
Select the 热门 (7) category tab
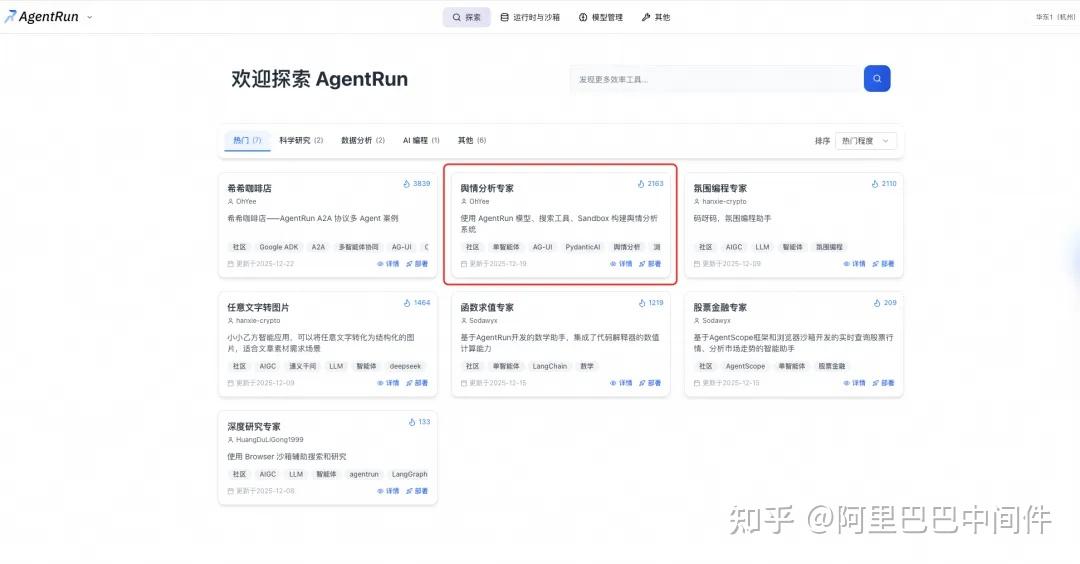[247, 140]
